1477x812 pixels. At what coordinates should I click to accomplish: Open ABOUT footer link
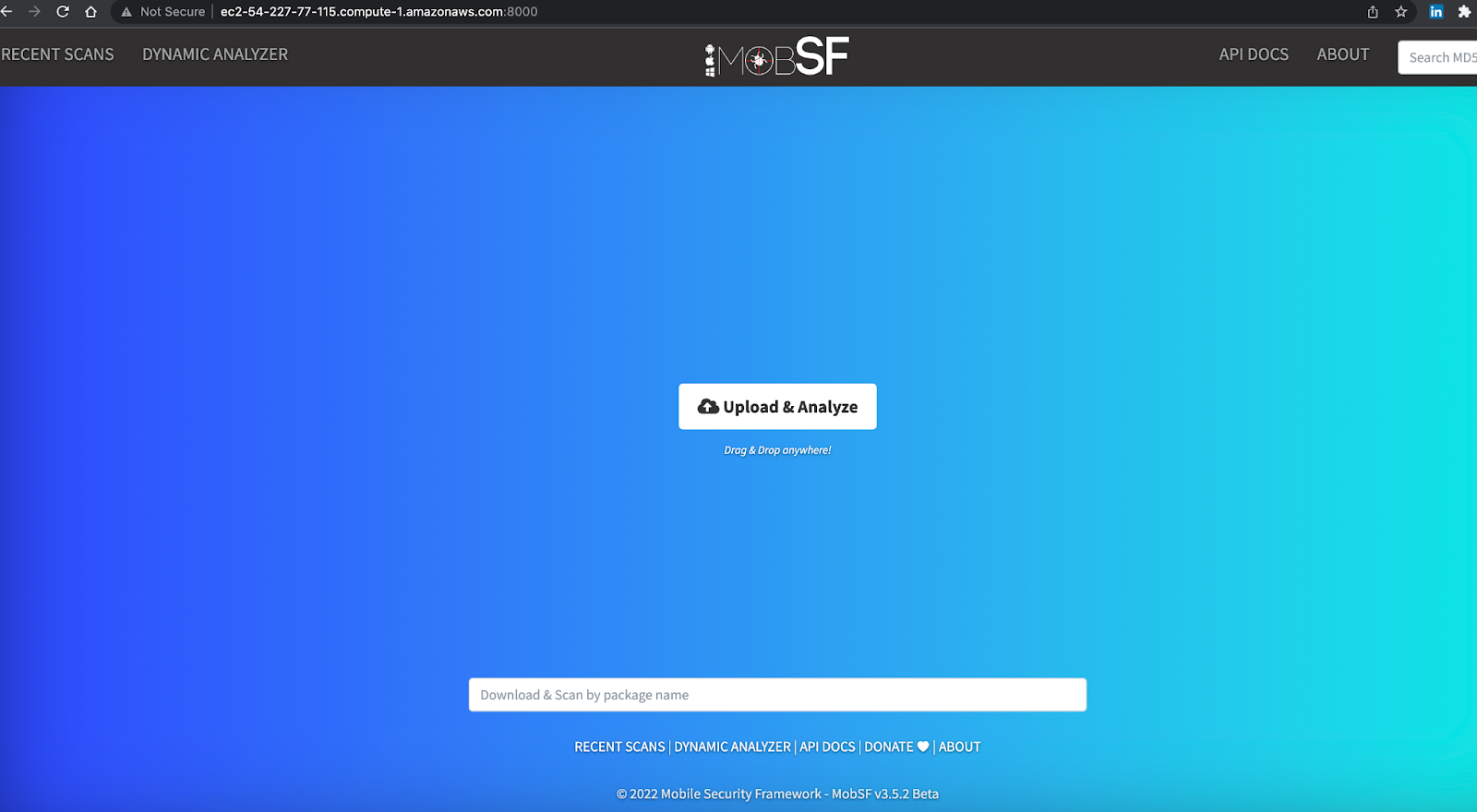point(959,746)
